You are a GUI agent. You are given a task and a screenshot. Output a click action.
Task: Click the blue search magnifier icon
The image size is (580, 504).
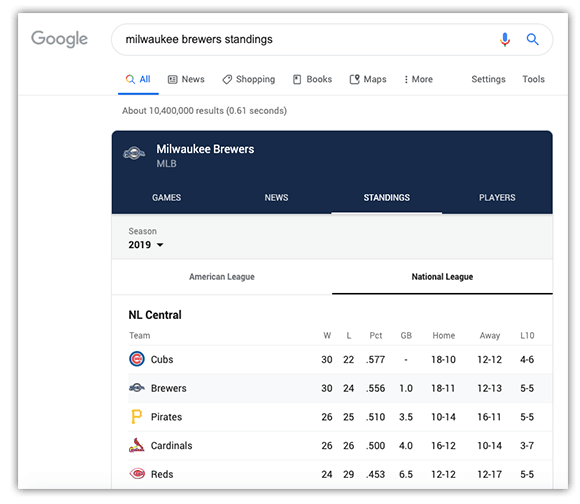point(532,39)
